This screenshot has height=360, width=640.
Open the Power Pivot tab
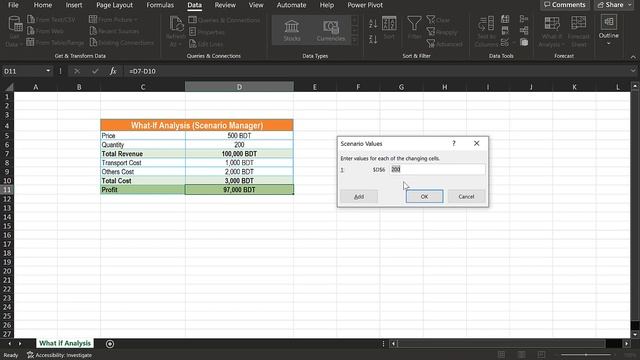tap(365, 5)
